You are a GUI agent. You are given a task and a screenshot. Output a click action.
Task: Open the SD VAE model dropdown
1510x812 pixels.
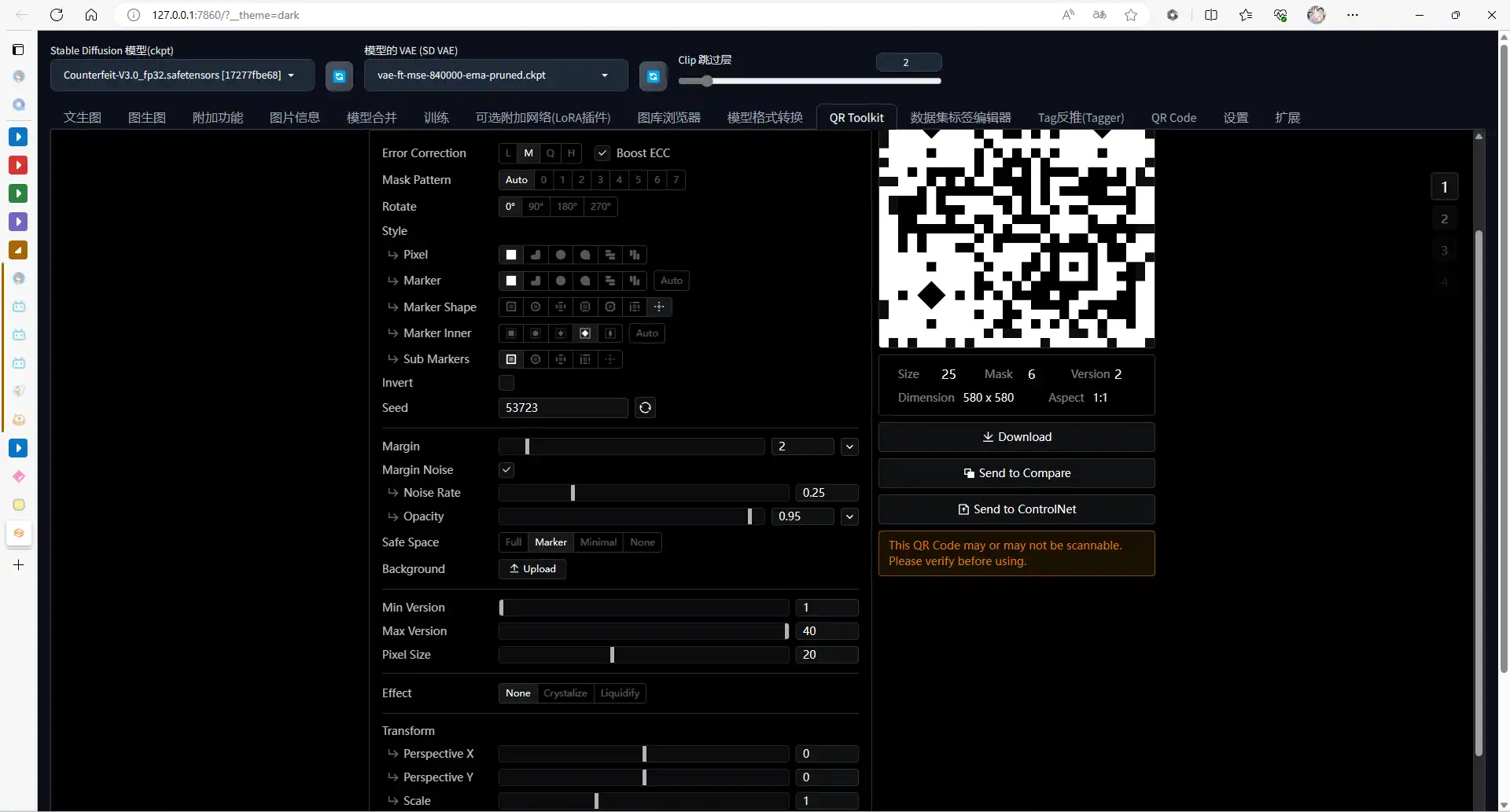(x=495, y=75)
